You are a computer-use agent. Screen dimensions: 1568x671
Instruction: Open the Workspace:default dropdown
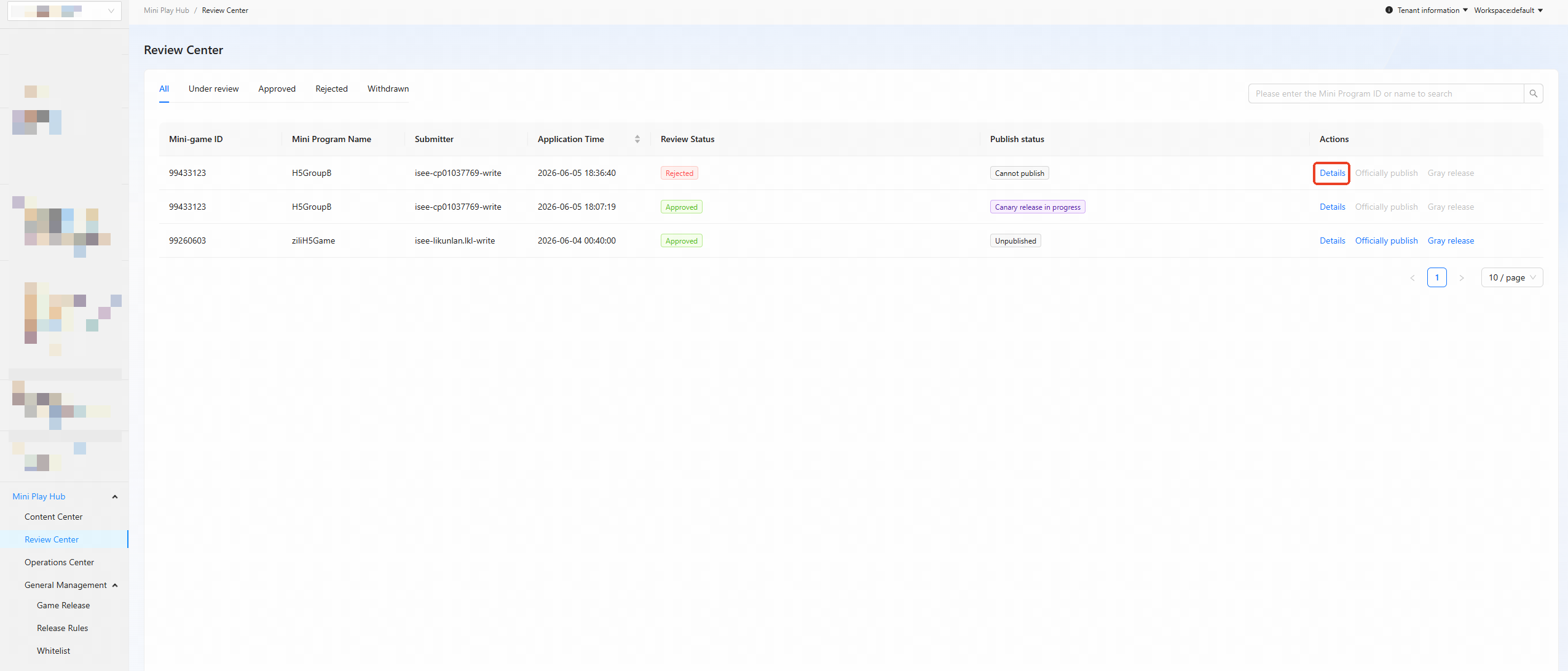tap(1508, 10)
